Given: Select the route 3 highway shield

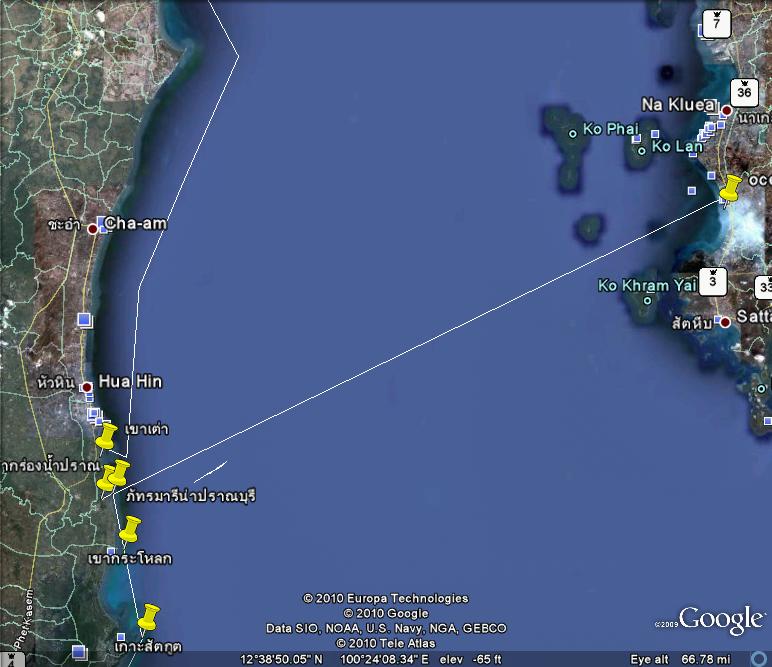Looking at the screenshot, I should click(x=713, y=281).
